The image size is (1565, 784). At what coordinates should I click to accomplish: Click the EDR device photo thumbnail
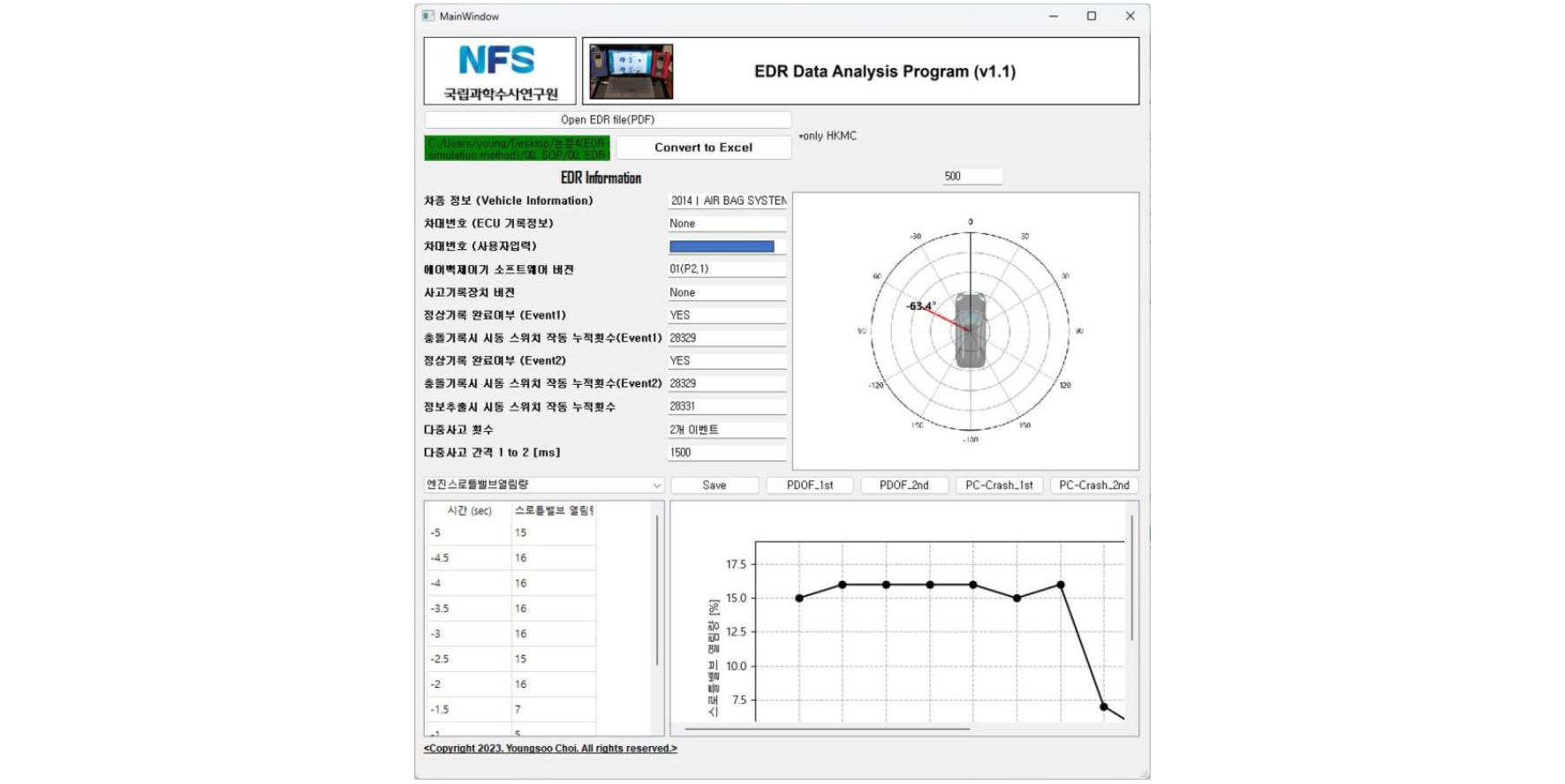click(x=631, y=72)
